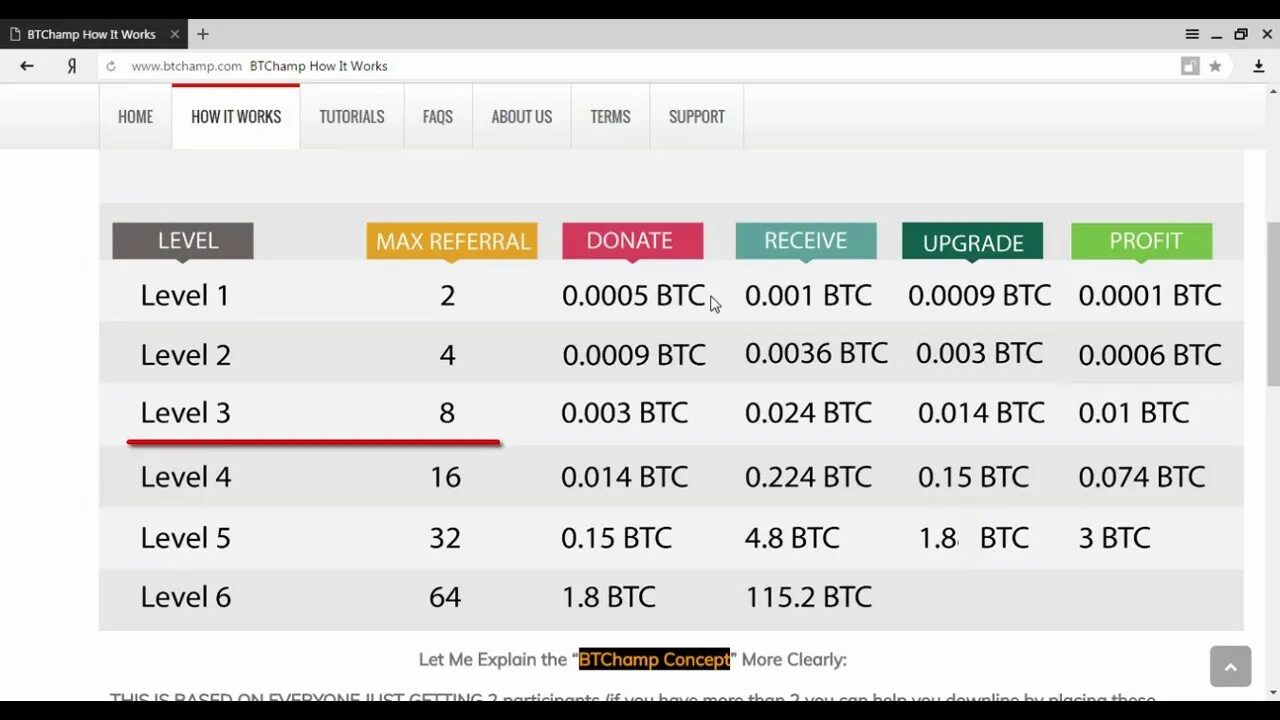Click the browser back arrow
The width and height of the screenshot is (1280, 720).
(x=27, y=66)
